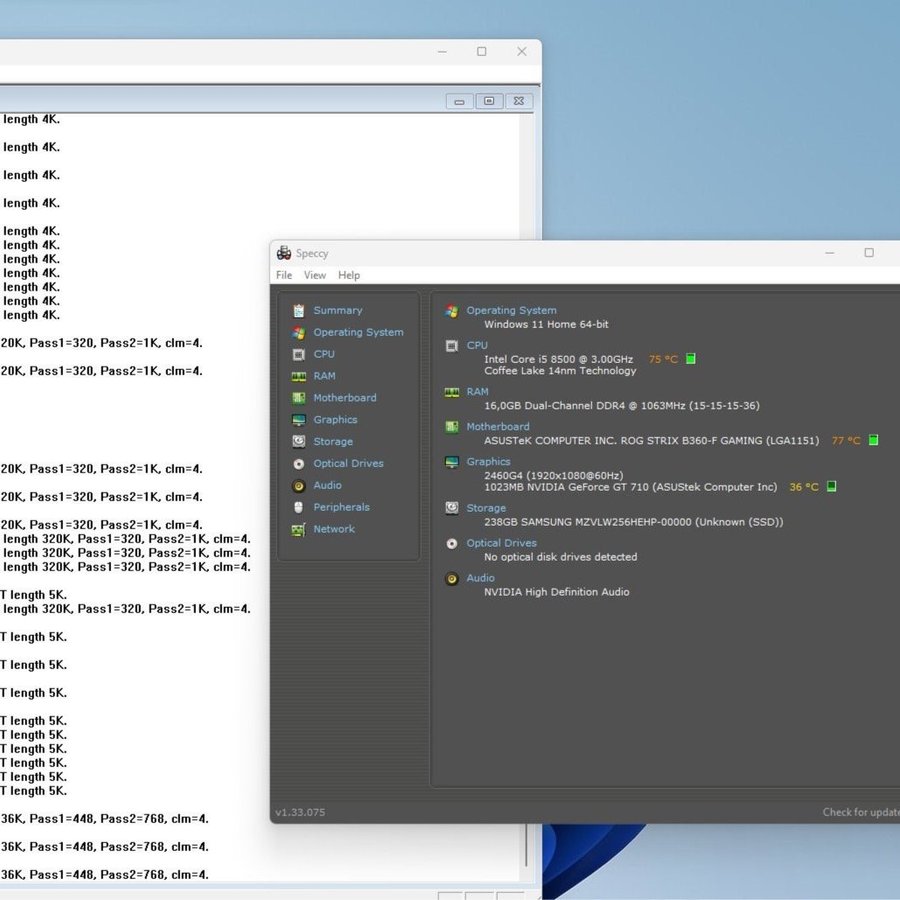Open the Operating System sidebar item

point(358,333)
